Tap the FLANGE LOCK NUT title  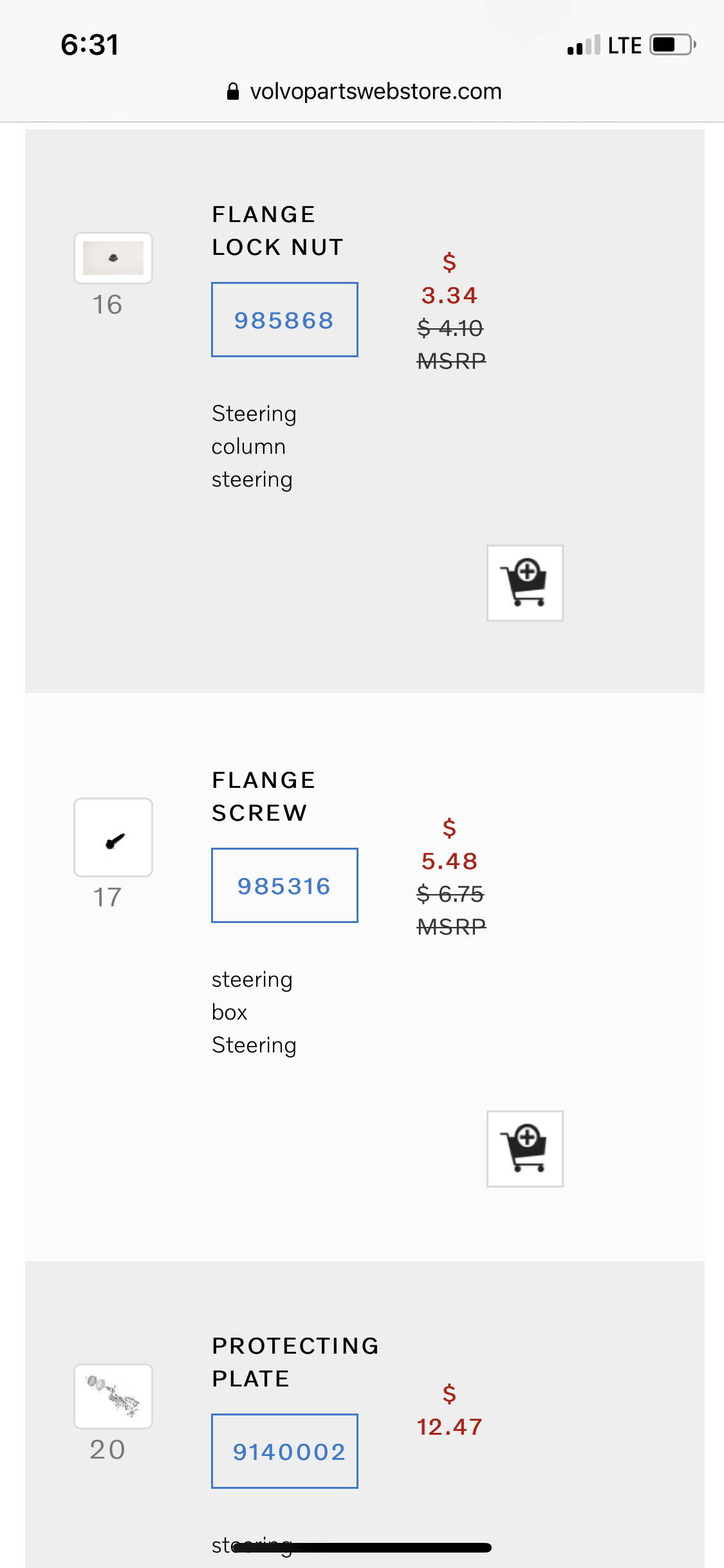(277, 231)
